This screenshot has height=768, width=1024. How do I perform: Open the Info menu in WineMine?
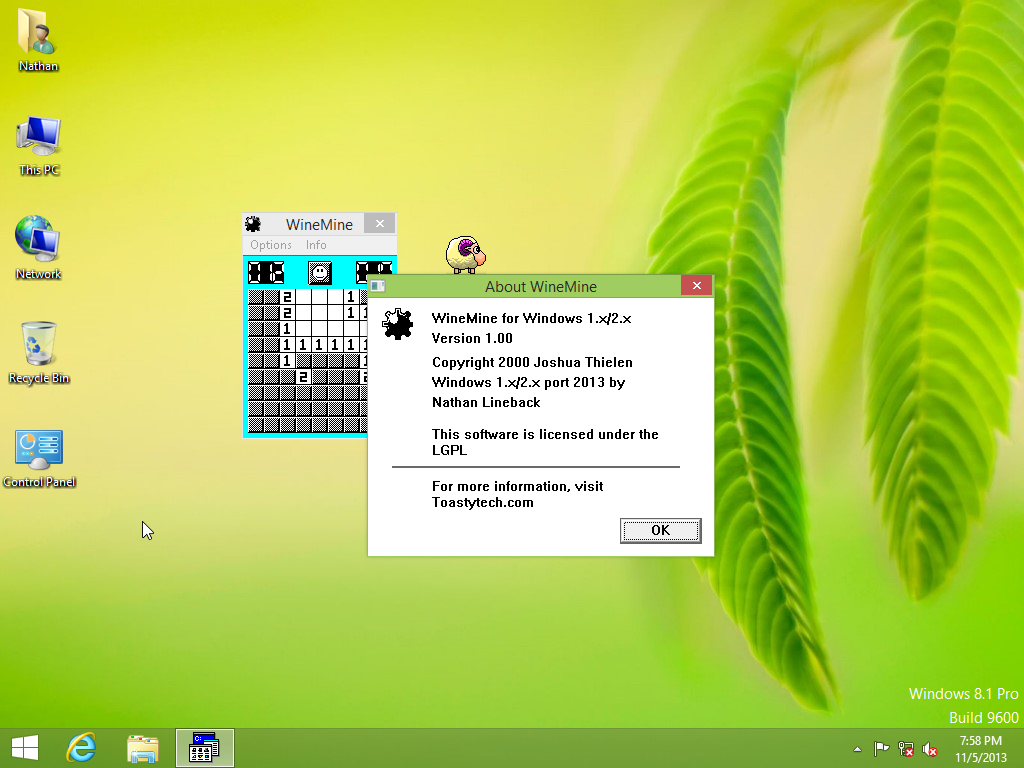click(316, 245)
